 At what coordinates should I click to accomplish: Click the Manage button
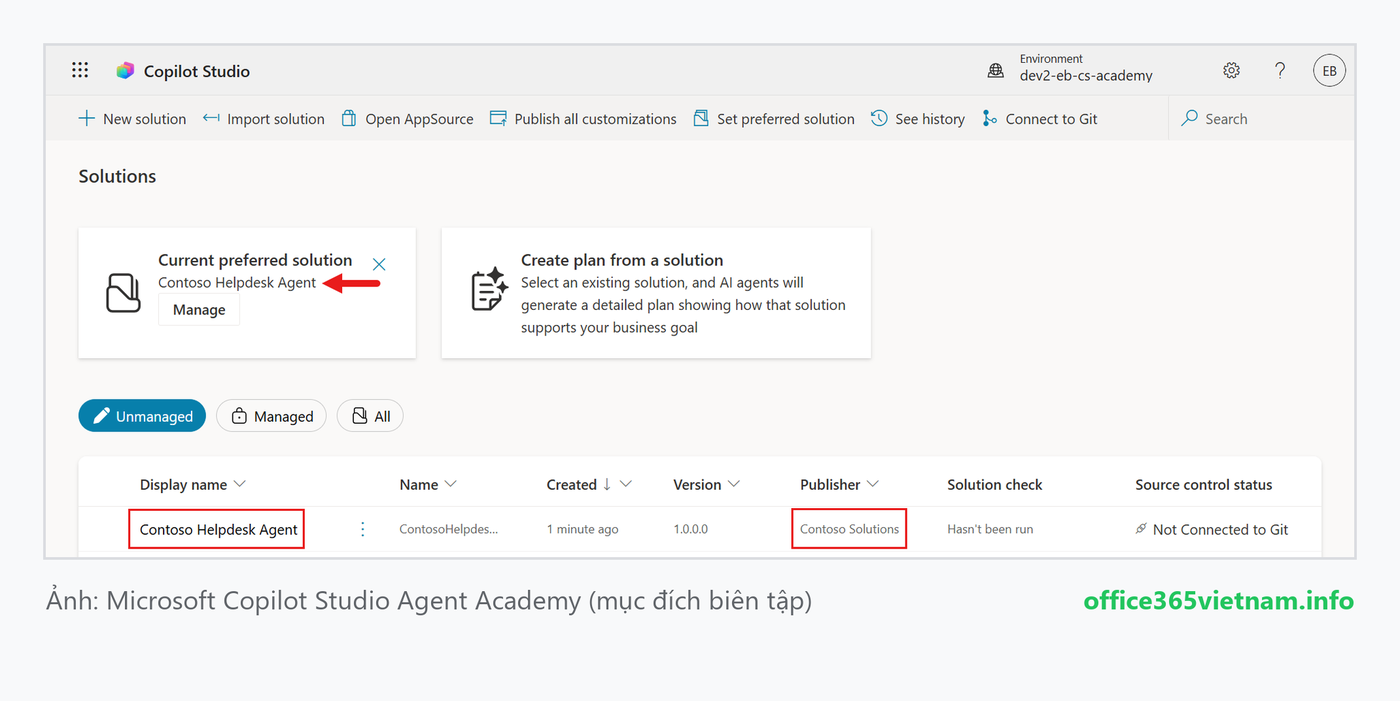[x=199, y=310]
